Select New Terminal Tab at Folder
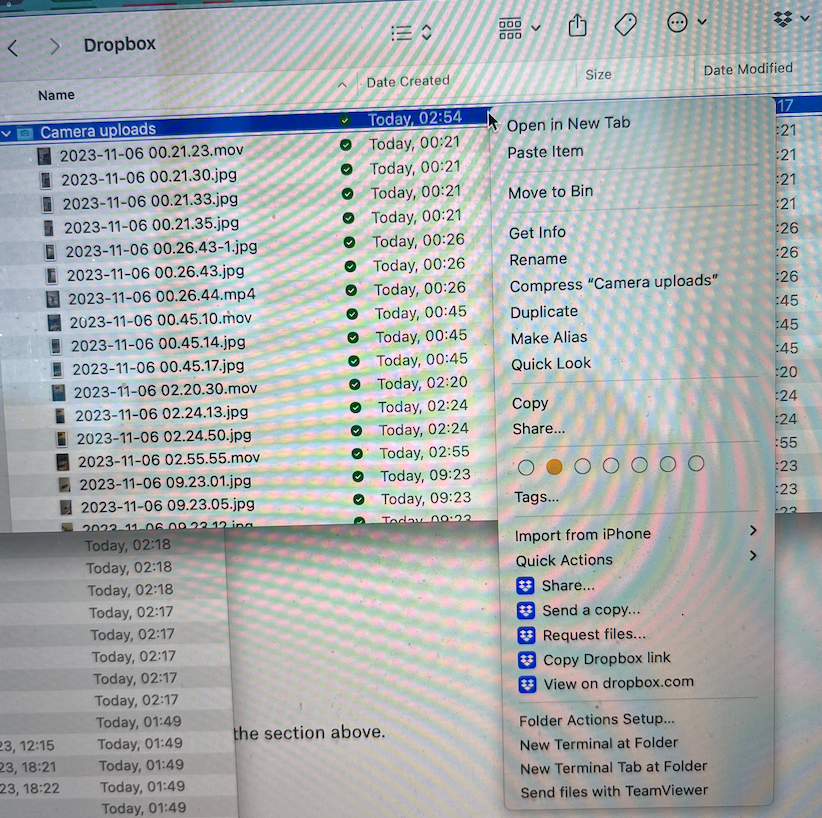The image size is (822, 818). (613, 768)
